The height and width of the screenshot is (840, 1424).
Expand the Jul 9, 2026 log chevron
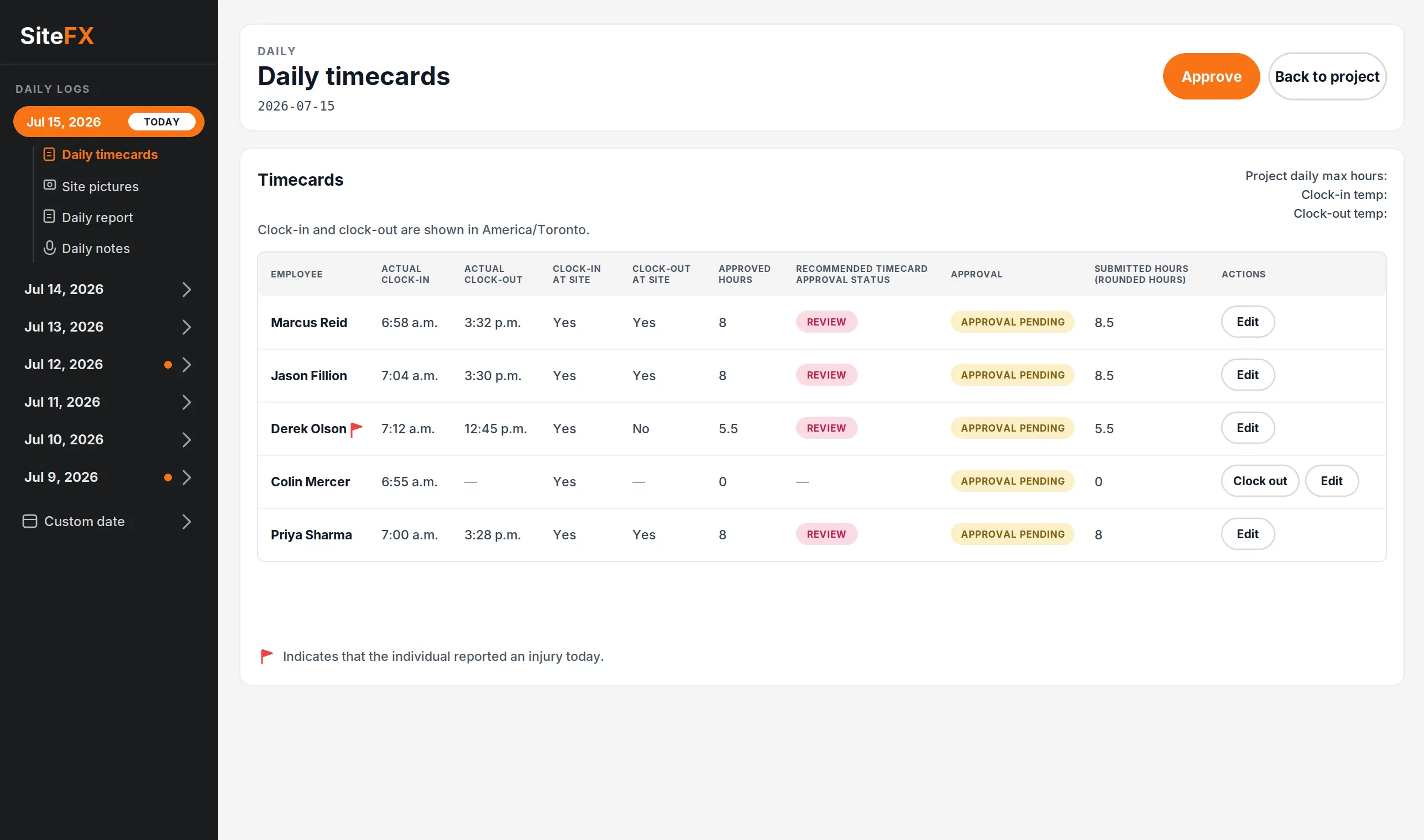[186, 477]
